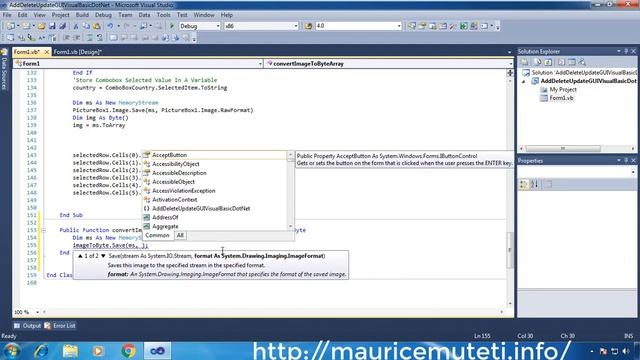This screenshot has width=640, height=360.
Task: Click code editor vertical scrollbar thumb
Action: (509, 250)
